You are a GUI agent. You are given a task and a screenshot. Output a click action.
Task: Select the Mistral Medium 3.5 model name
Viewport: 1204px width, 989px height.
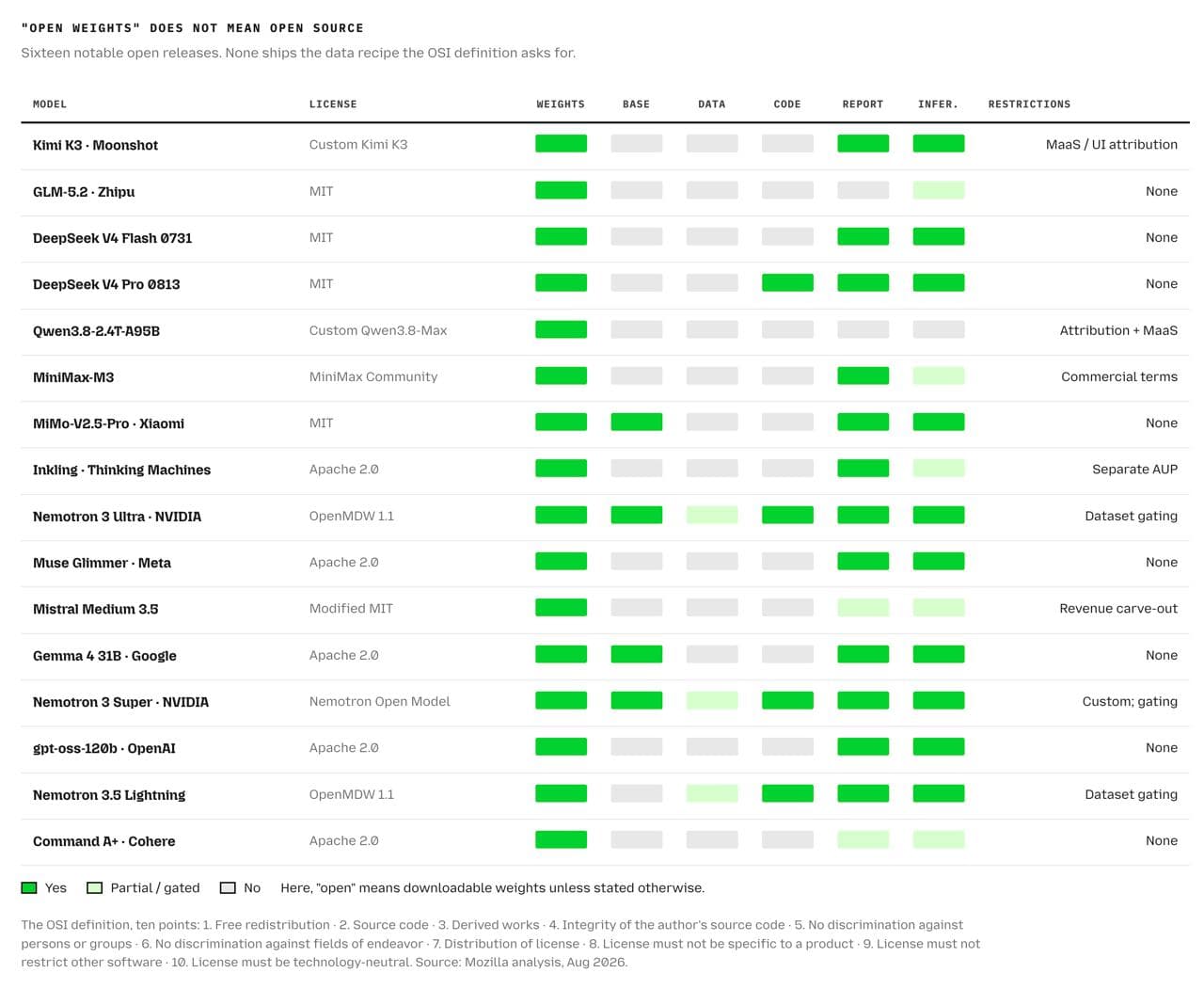(x=95, y=609)
